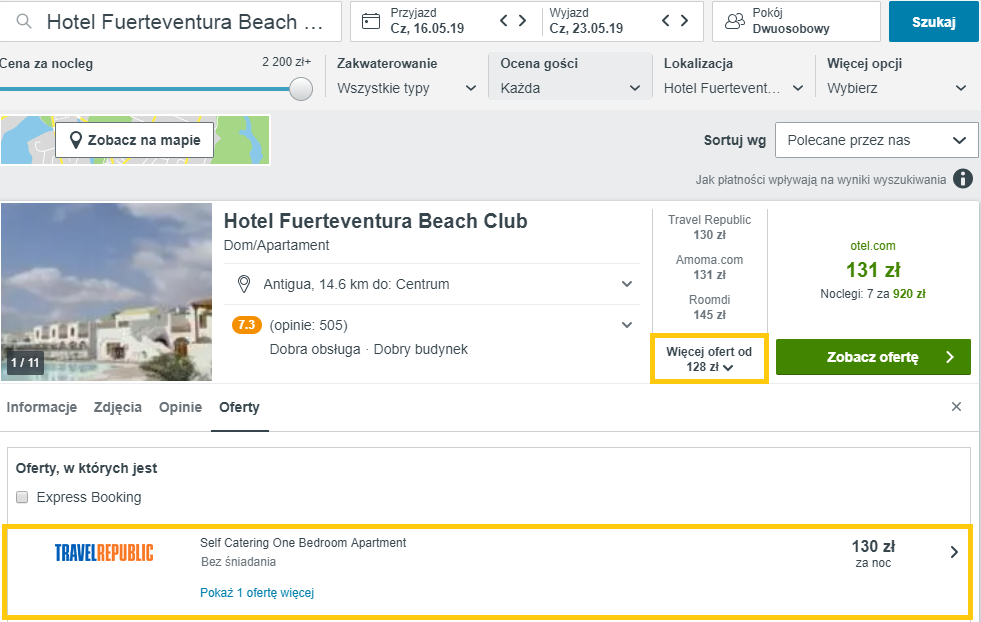The image size is (981, 622).
Task: Open Sortuj wg Polecane przez nas dropdown
Action: click(x=877, y=140)
